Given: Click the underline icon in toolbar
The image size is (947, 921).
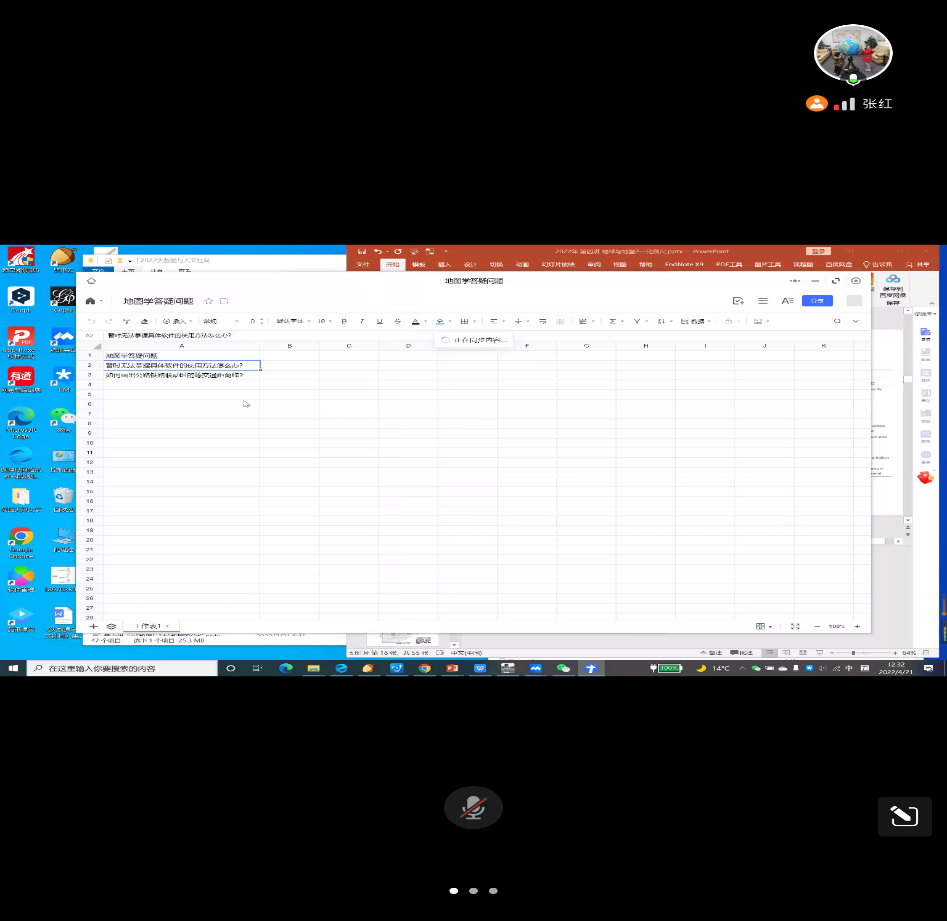Looking at the screenshot, I should [379, 321].
